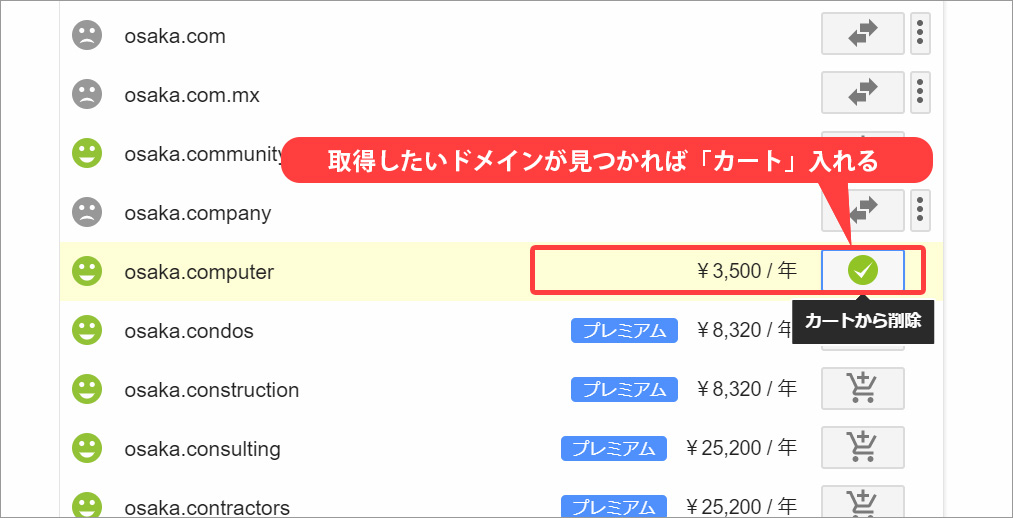
Task: Add osaka.contractors to cart
Action: click(862, 502)
